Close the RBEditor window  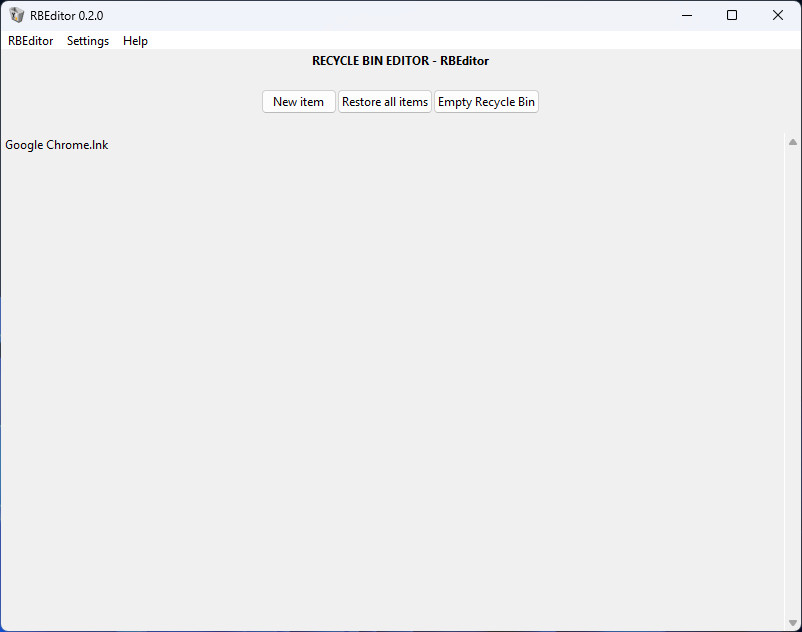click(777, 15)
